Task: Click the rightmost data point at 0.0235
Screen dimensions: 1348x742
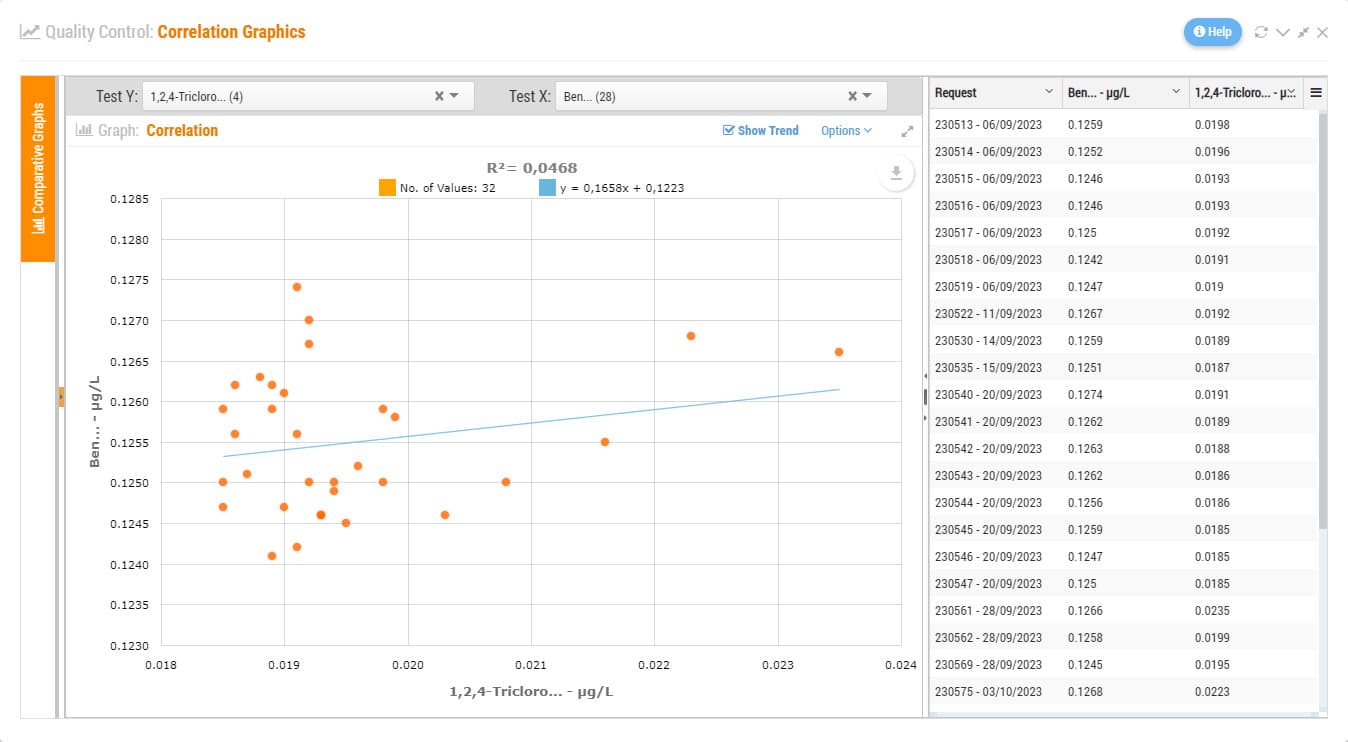Action: pos(839,352)
